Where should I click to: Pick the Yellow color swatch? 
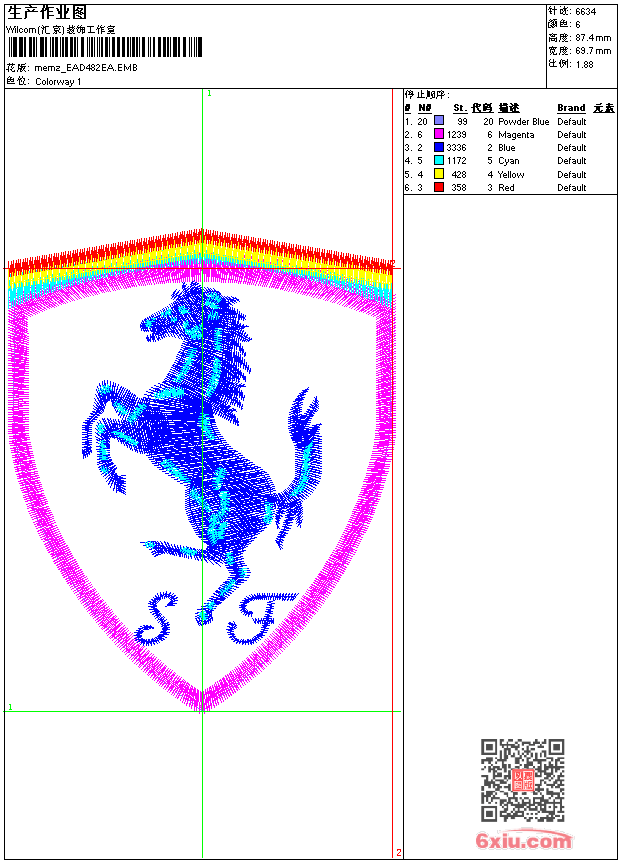[439, 174]
